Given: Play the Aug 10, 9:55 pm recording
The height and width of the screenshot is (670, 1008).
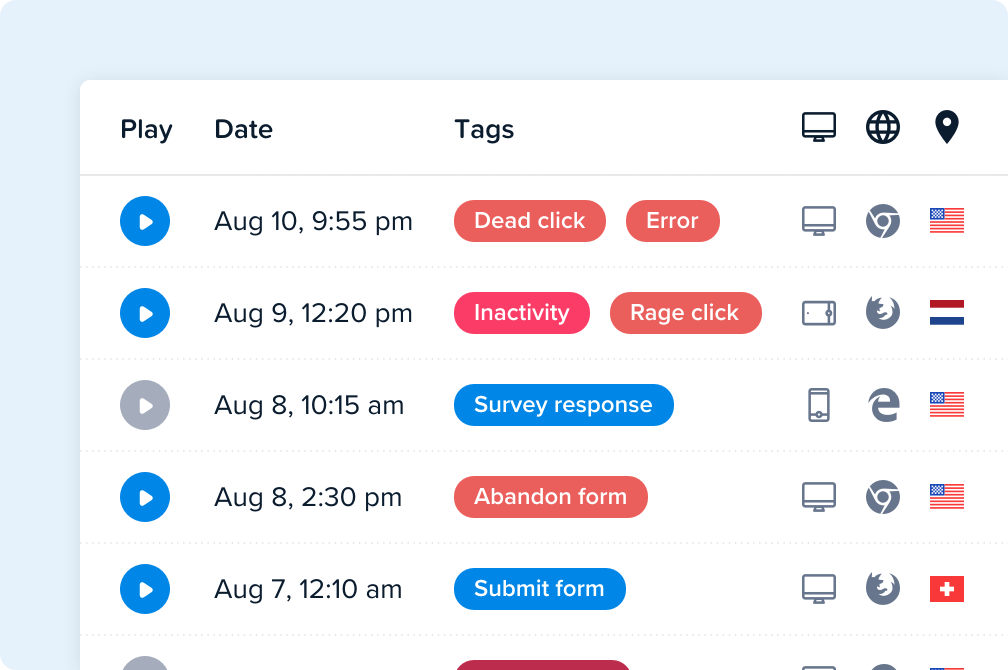Looking at the screenshot, I should [x=145, y=221].
